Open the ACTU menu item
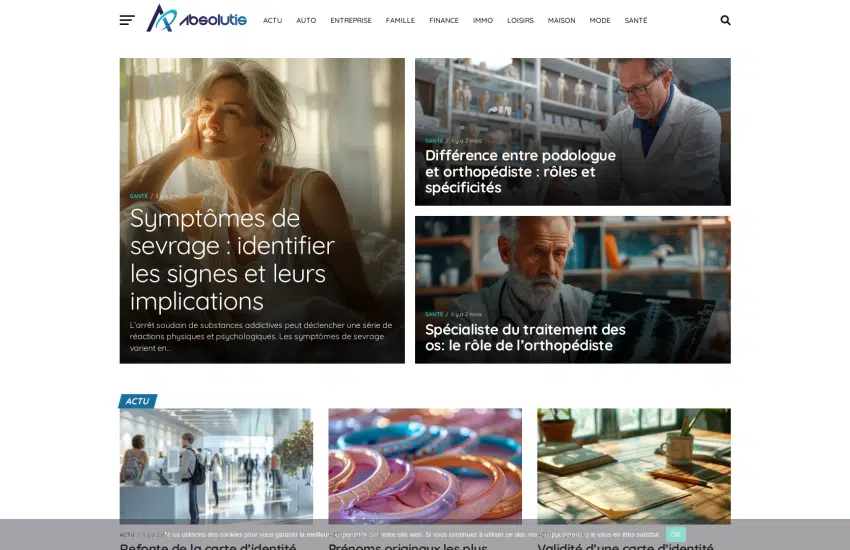 [272, 21]
